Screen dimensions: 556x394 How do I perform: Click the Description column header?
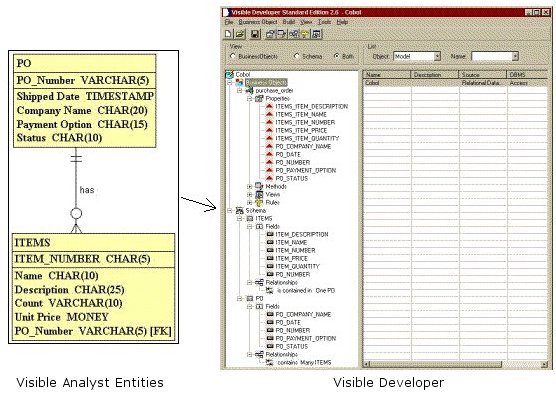pos(435,75)
